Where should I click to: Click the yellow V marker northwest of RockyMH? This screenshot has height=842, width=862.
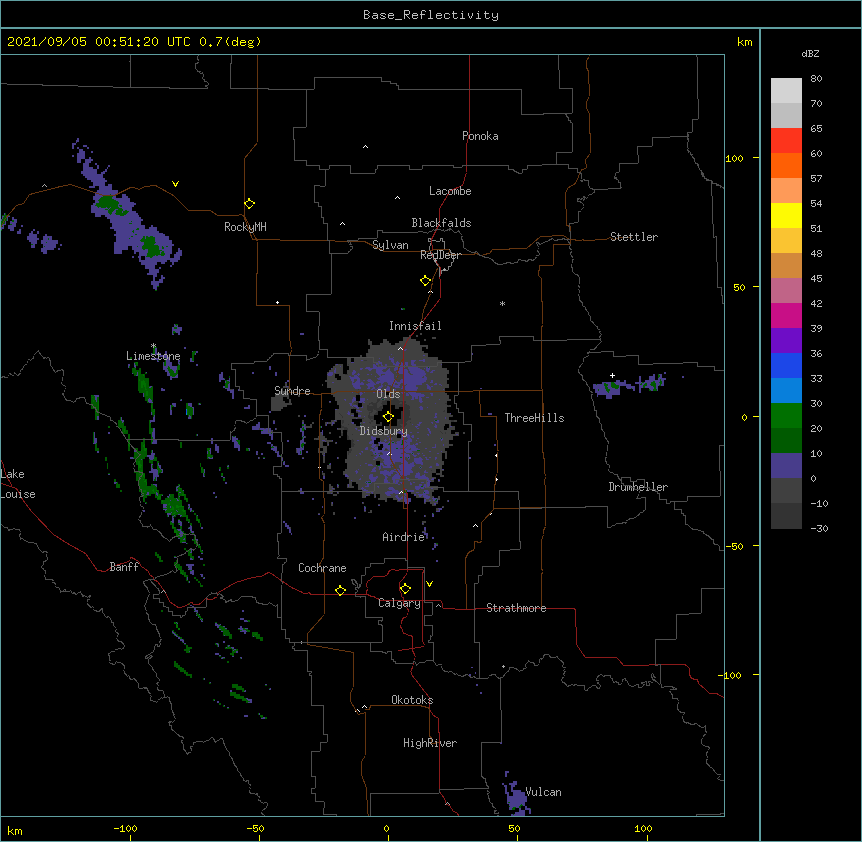click(175, 184)
